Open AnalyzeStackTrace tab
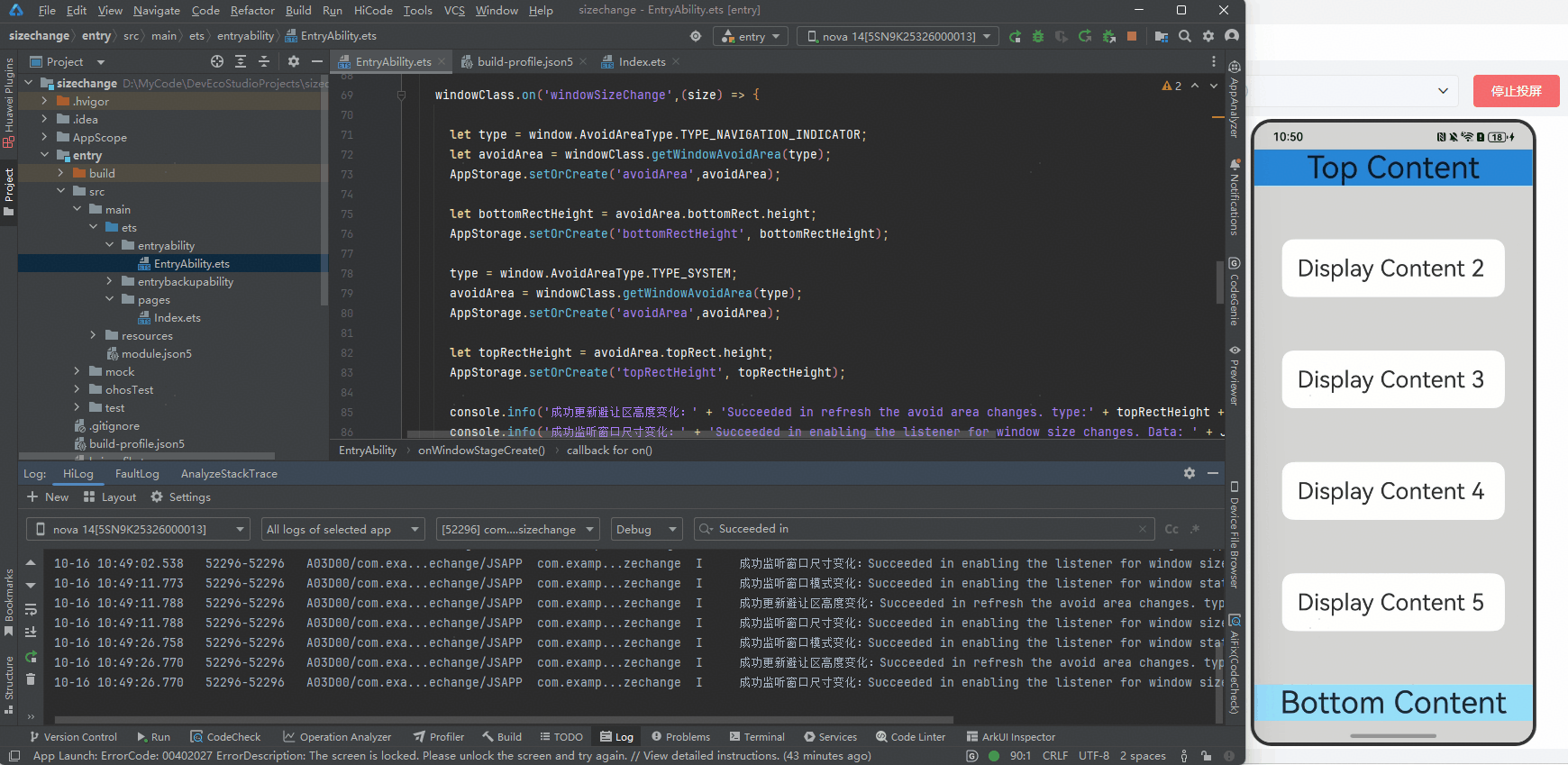The width and height of the screenshot is (1568, 765). click(x=229, y=473)
